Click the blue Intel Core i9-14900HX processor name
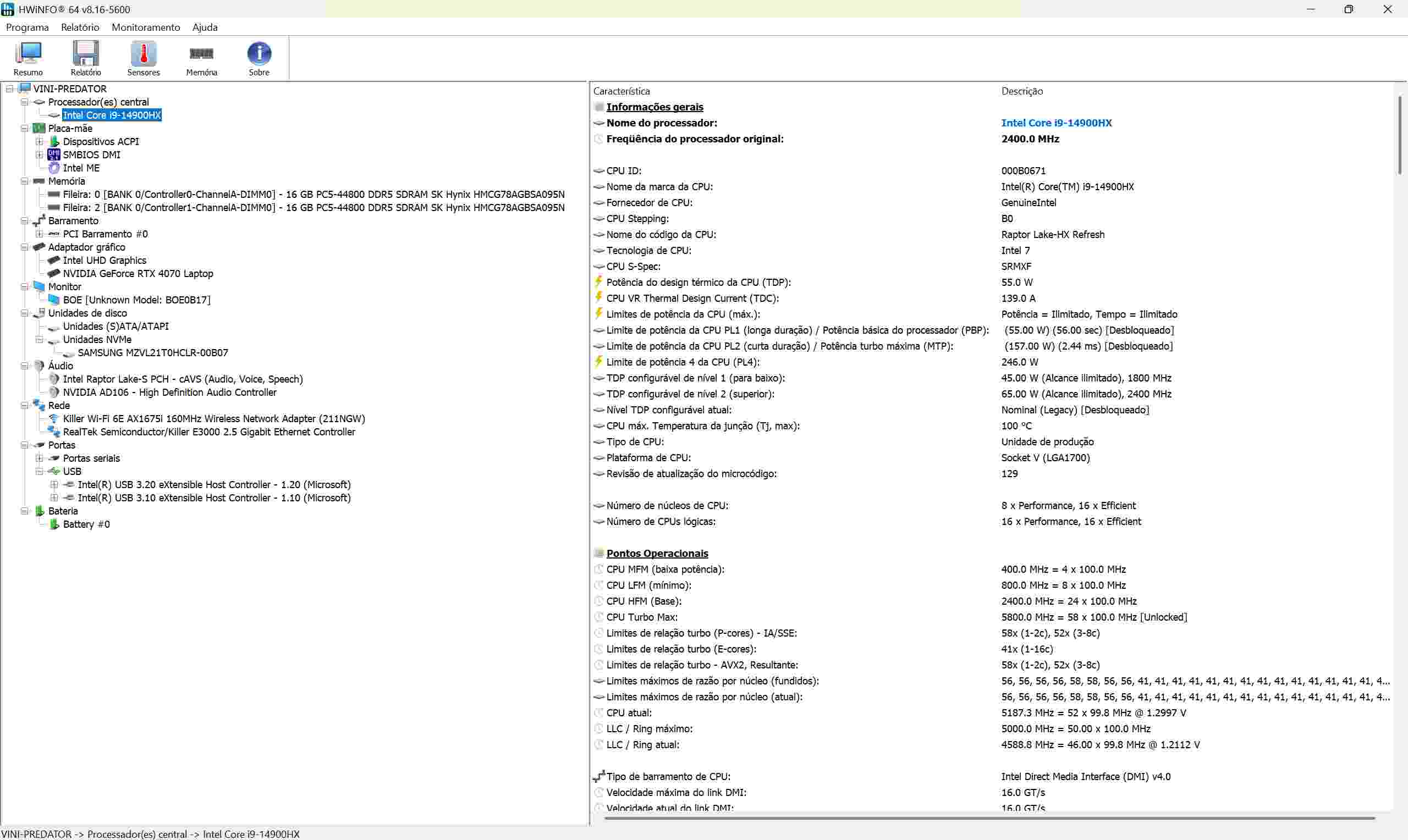The image size is (1408, 840). click(1057, 123)
